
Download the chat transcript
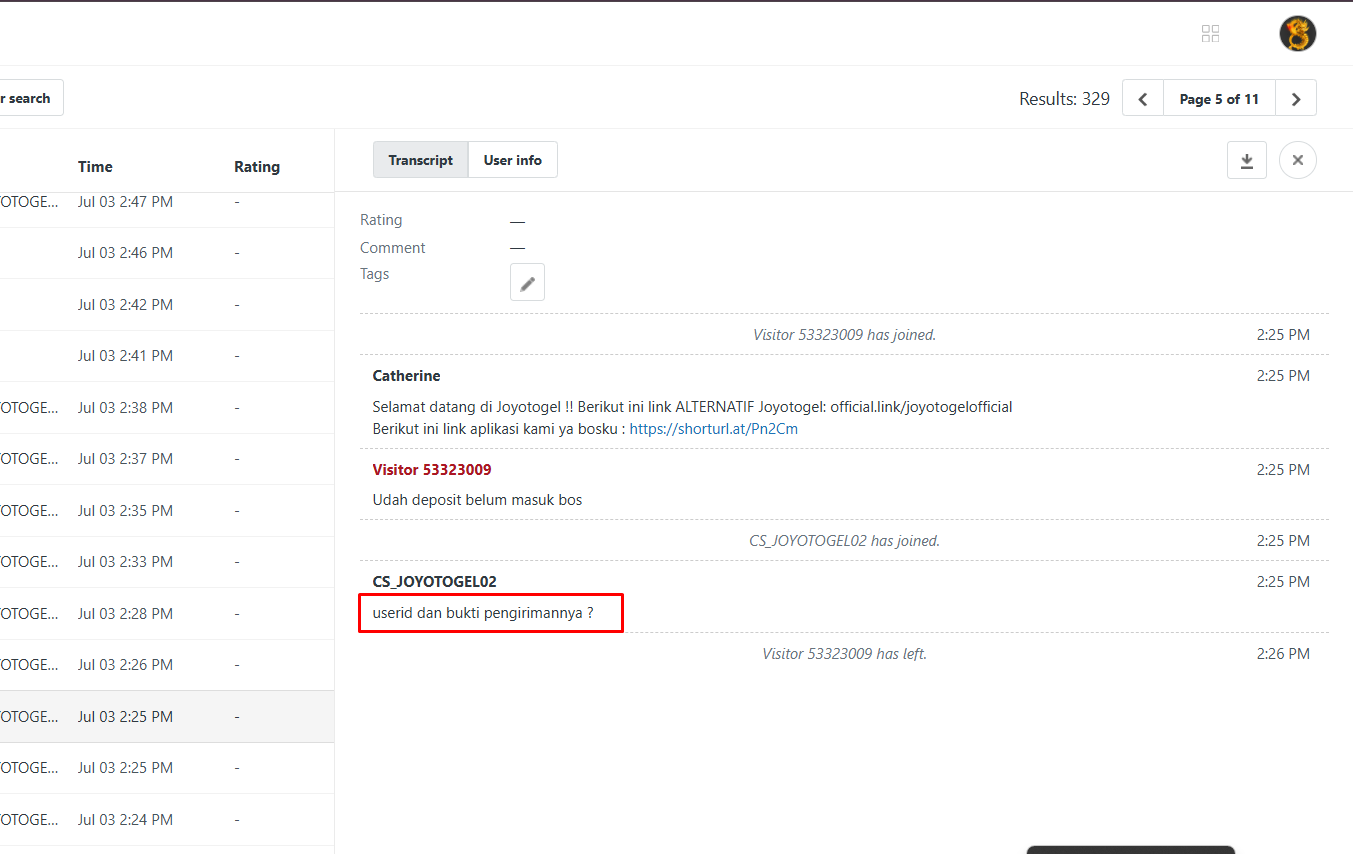pyautogui.click(x=1247, y=160)
